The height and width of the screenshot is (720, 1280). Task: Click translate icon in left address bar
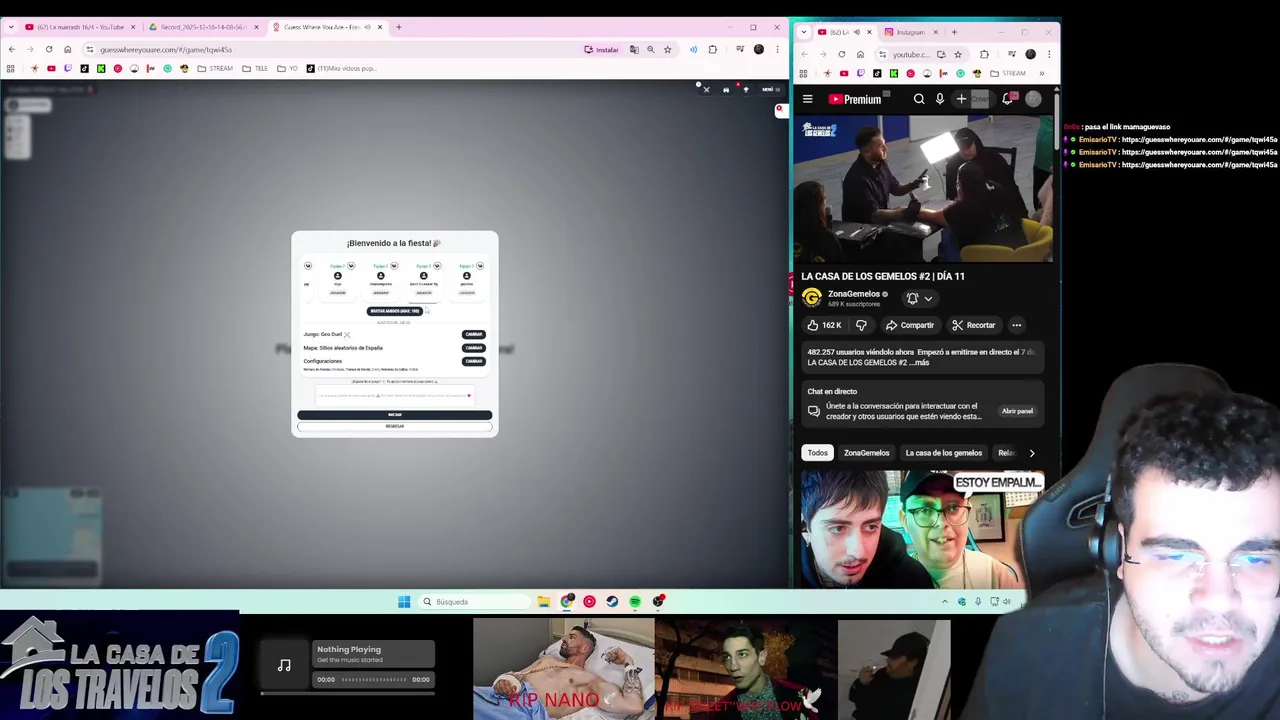(x=634, y=49)
